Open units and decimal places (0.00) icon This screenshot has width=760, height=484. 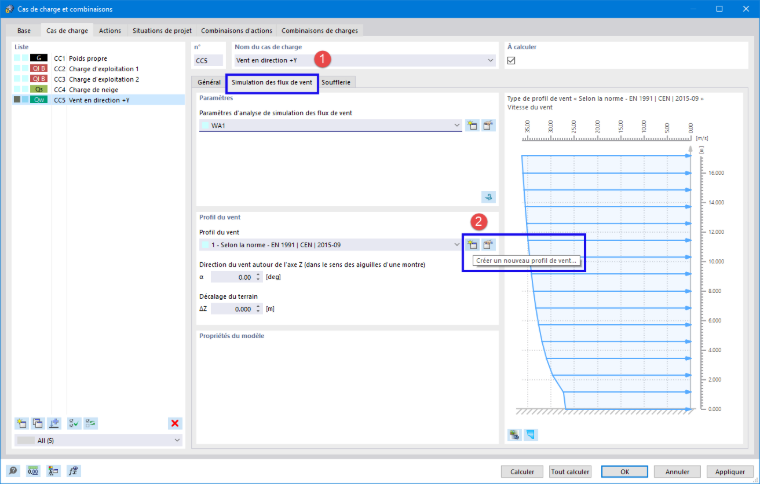coord(33,470)
